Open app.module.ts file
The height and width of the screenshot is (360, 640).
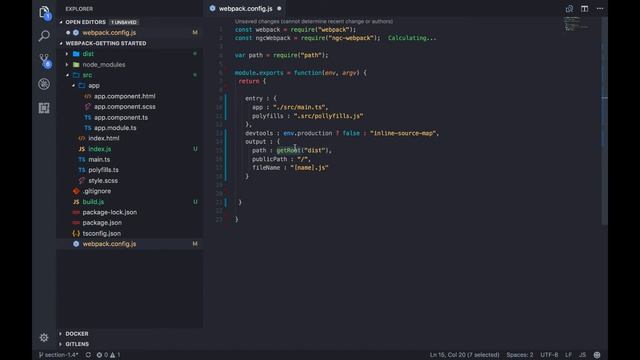click(x=115, y=128)
